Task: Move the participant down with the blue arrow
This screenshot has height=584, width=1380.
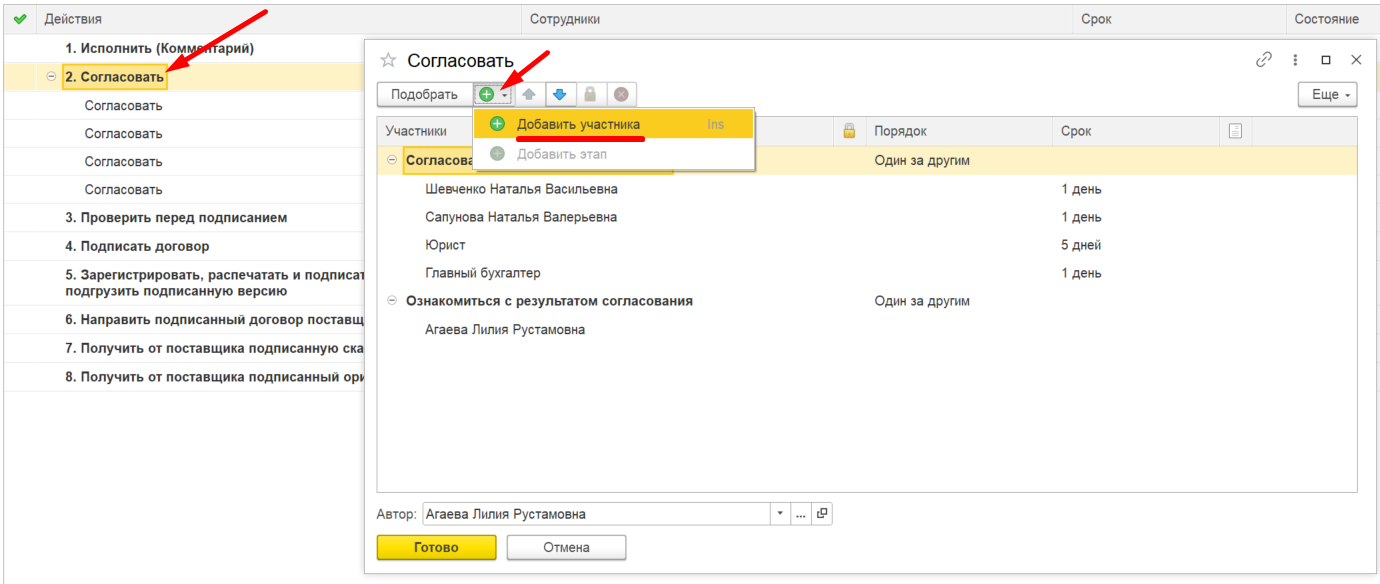Action: pyautogui.click(x=560, y=94)
